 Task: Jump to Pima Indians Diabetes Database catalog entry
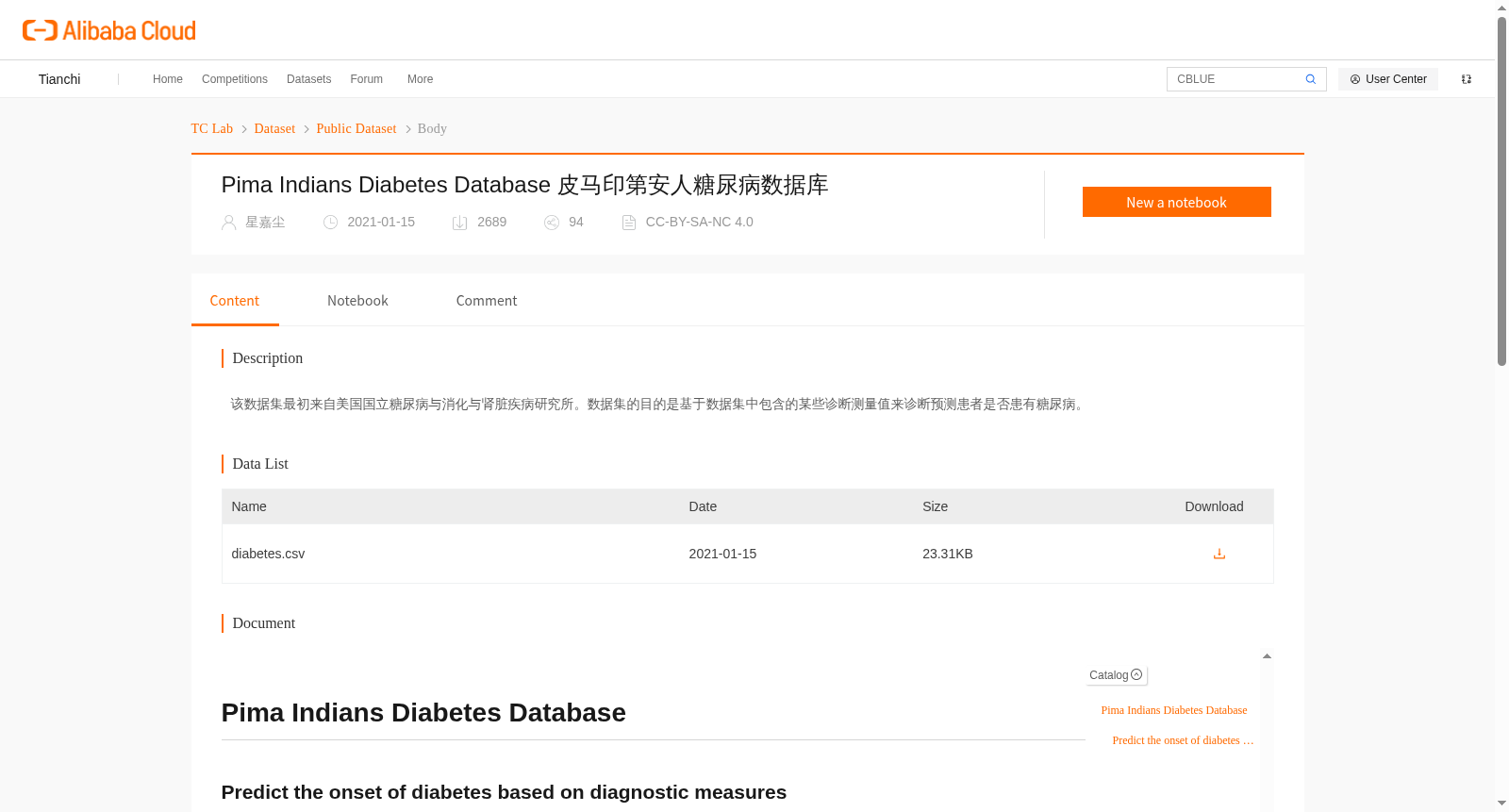click(1174, 710)
